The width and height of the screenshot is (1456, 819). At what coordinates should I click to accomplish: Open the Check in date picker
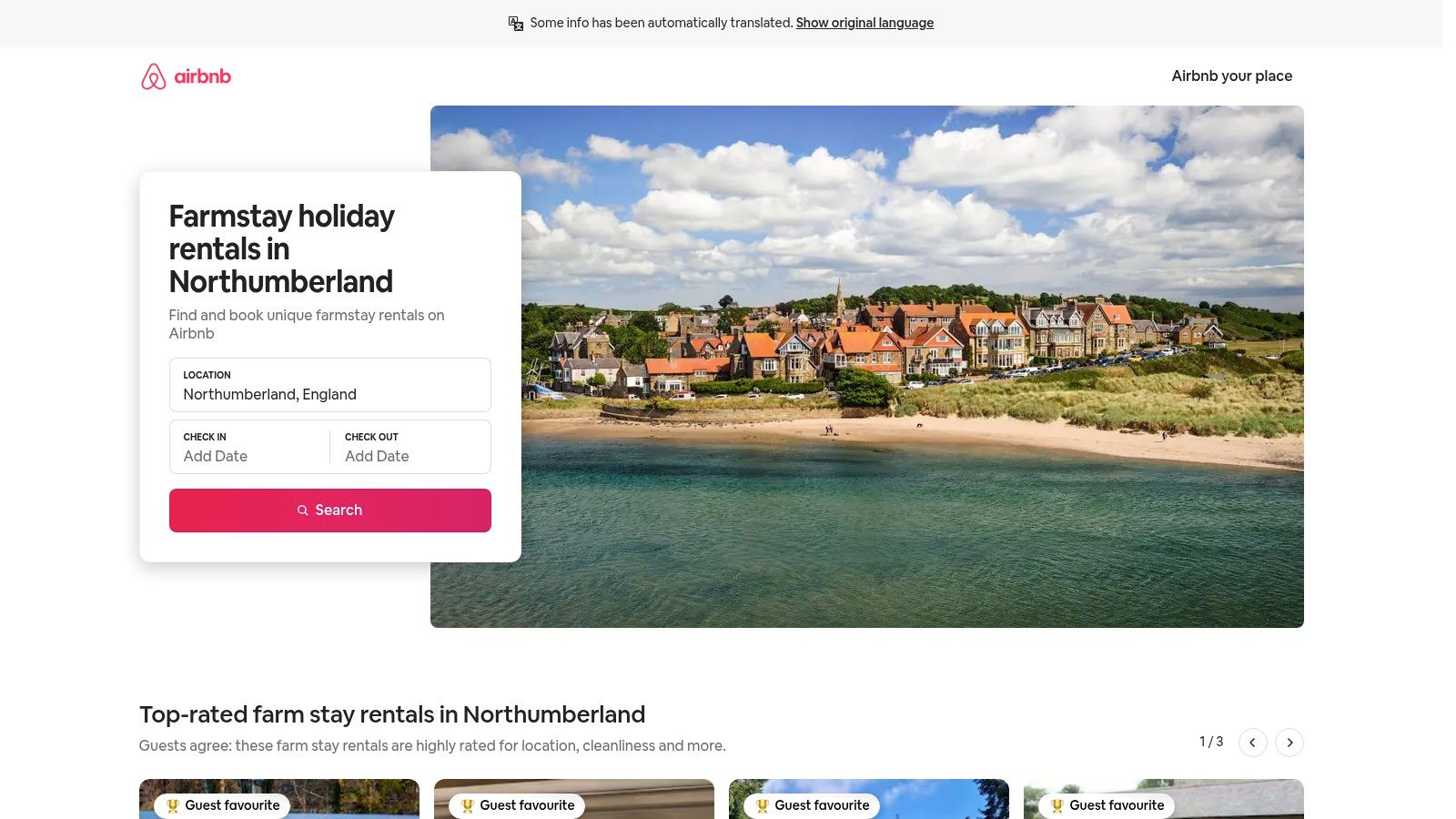(x=249, y=447)
